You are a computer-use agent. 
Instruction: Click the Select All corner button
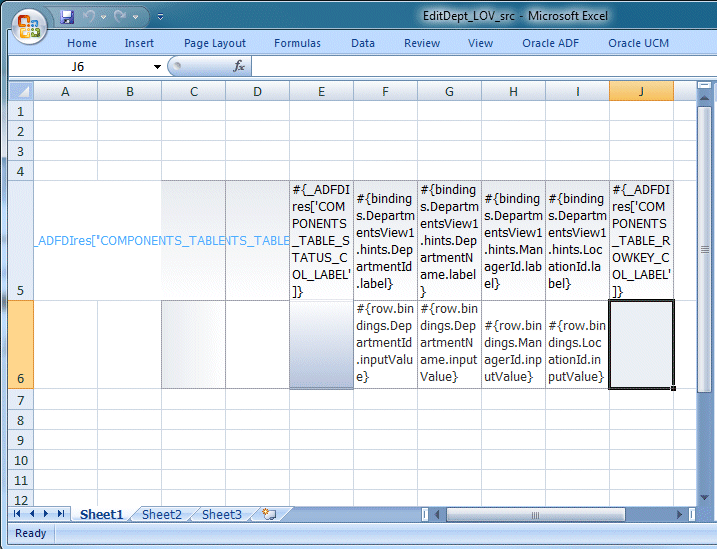pyautogui.click(x=21, y=91)
